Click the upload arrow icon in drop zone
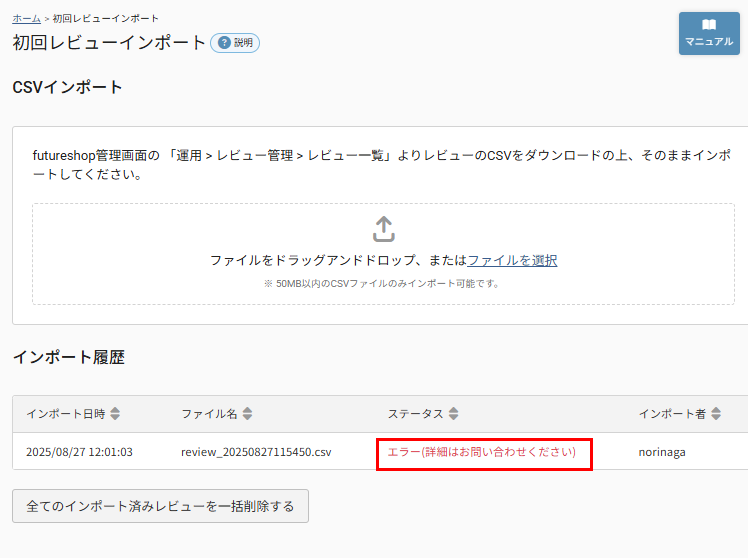The image size is (748, 558). 384,229
